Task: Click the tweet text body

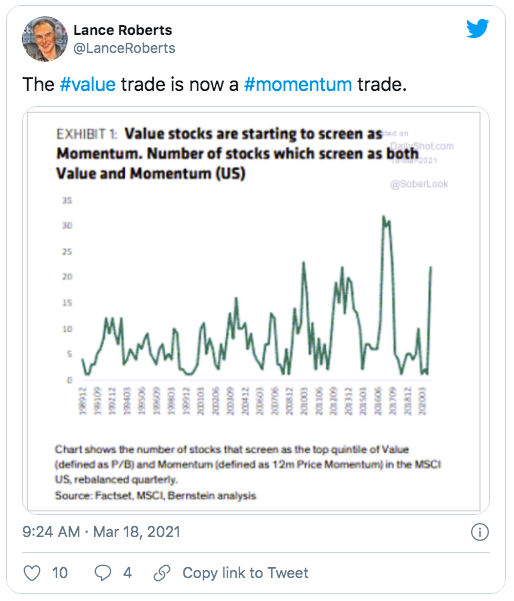Action: click(215, 84)
